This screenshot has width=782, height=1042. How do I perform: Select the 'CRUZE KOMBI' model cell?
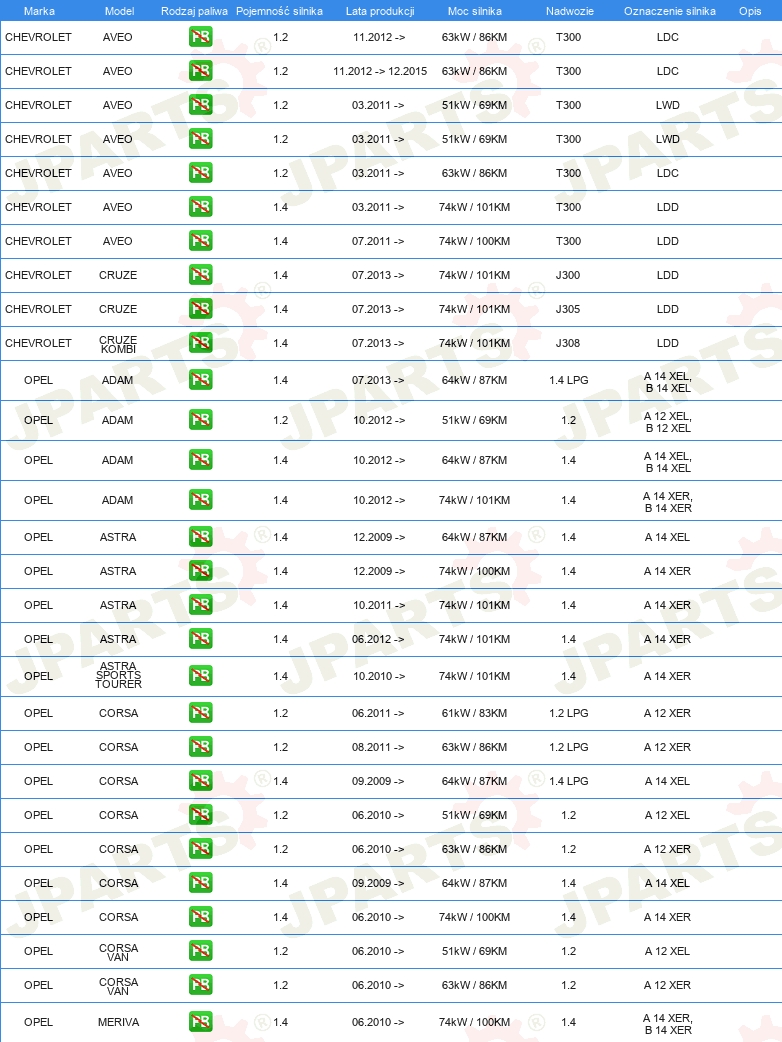coord(118,344)
